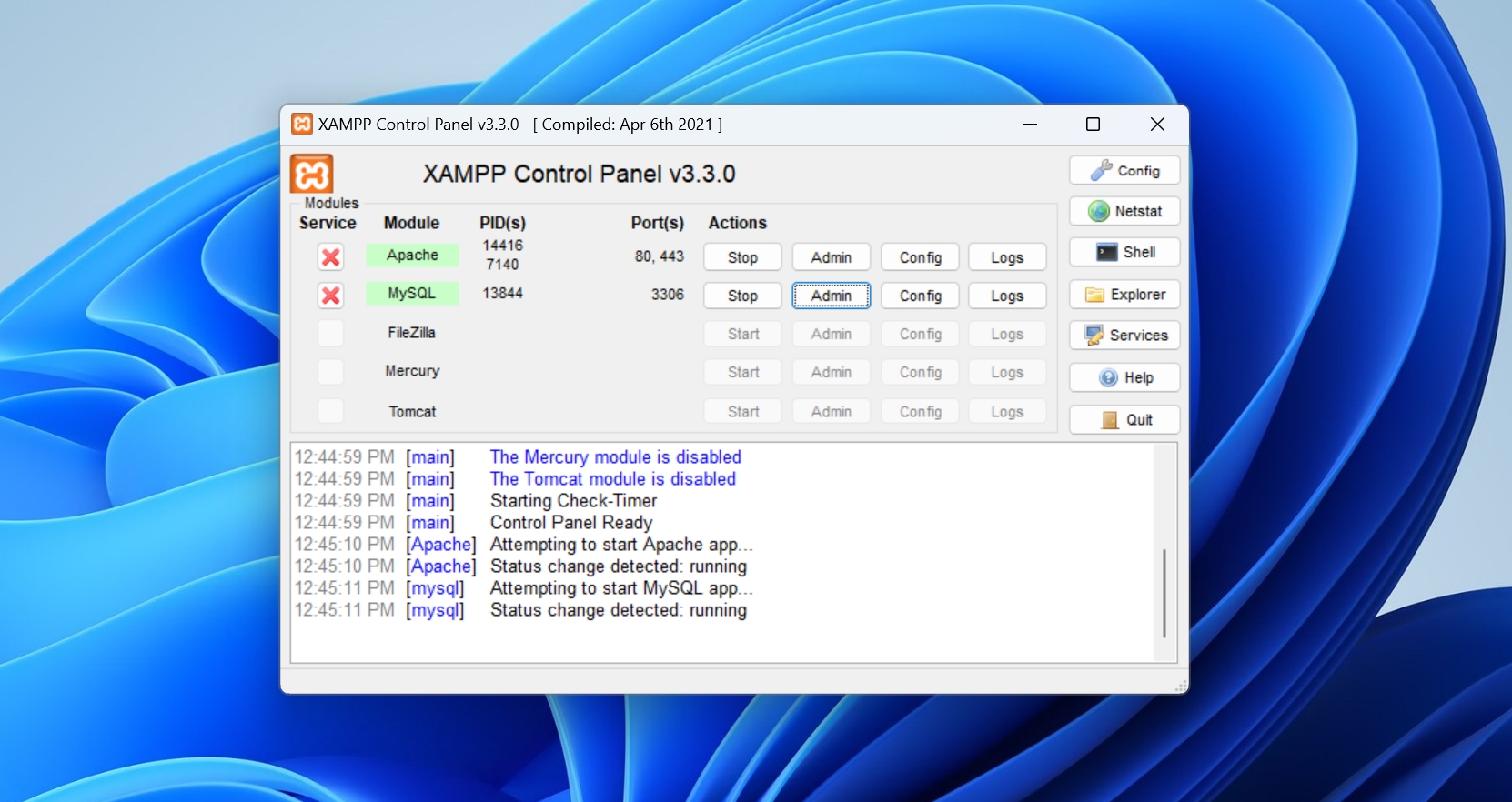Start the Mercury module

(x=742, y=372)
